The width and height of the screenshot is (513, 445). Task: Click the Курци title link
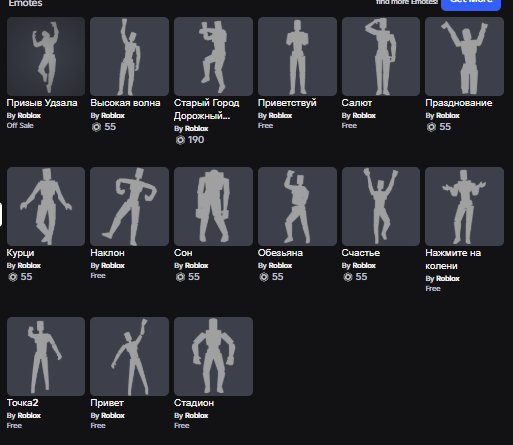20,253
